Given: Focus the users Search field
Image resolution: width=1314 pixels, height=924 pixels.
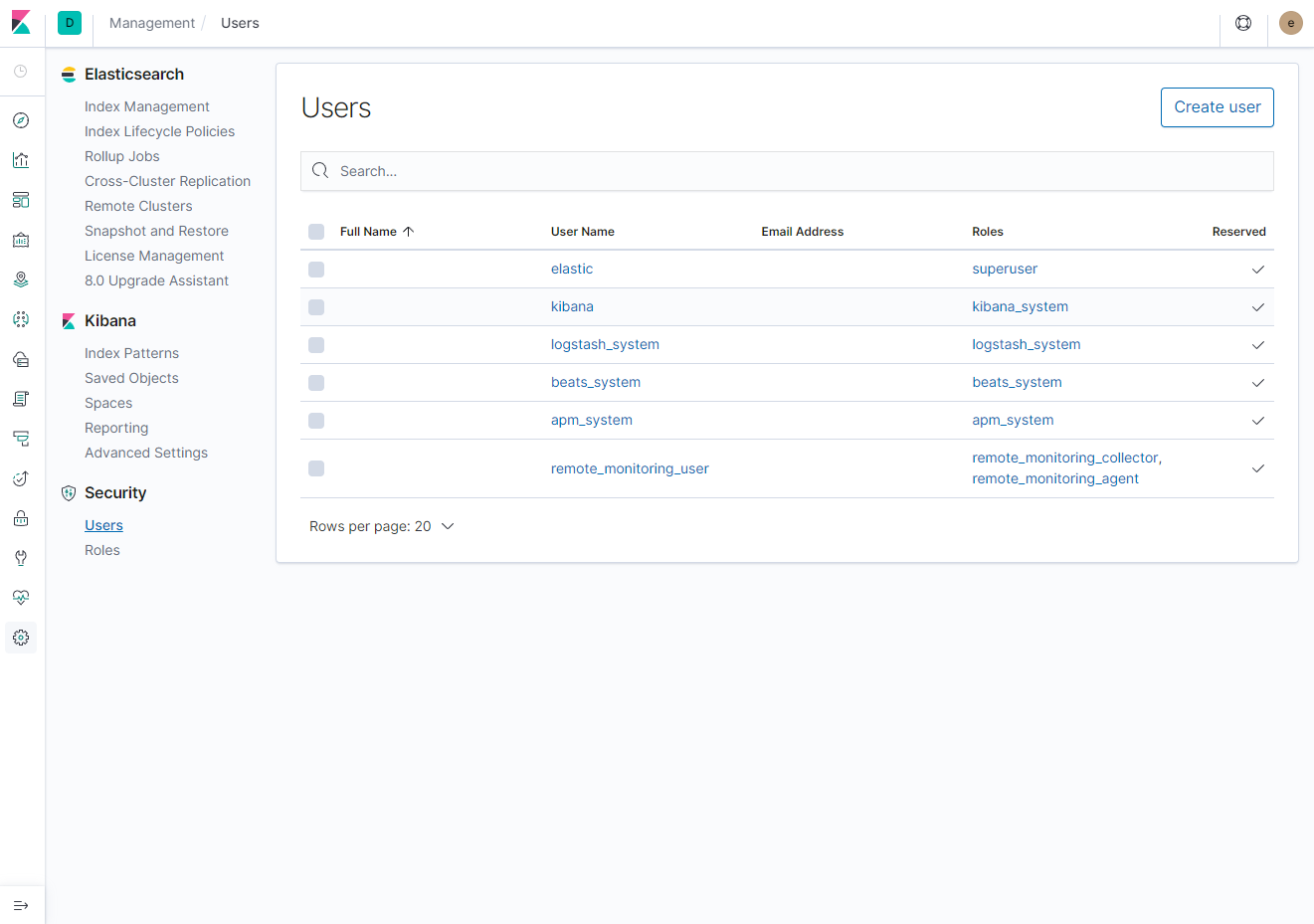Looking at the screenshot, I should 787,171.
